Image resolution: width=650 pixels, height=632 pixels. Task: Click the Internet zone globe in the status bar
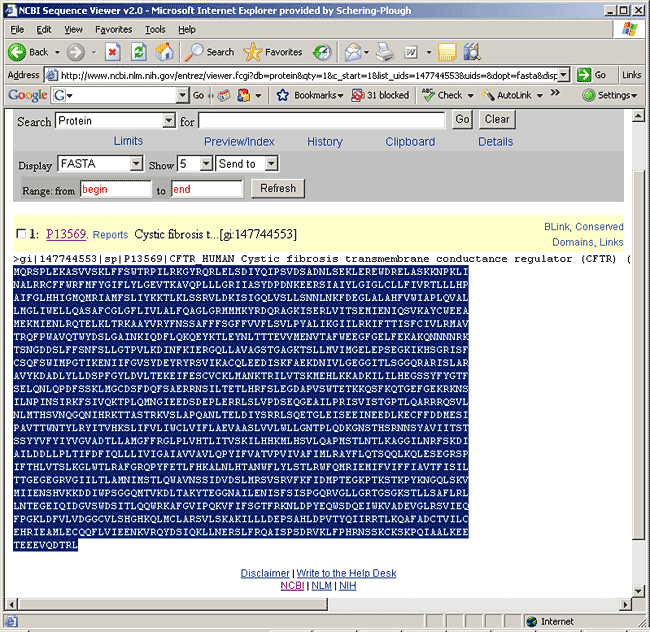pos(531,621)
